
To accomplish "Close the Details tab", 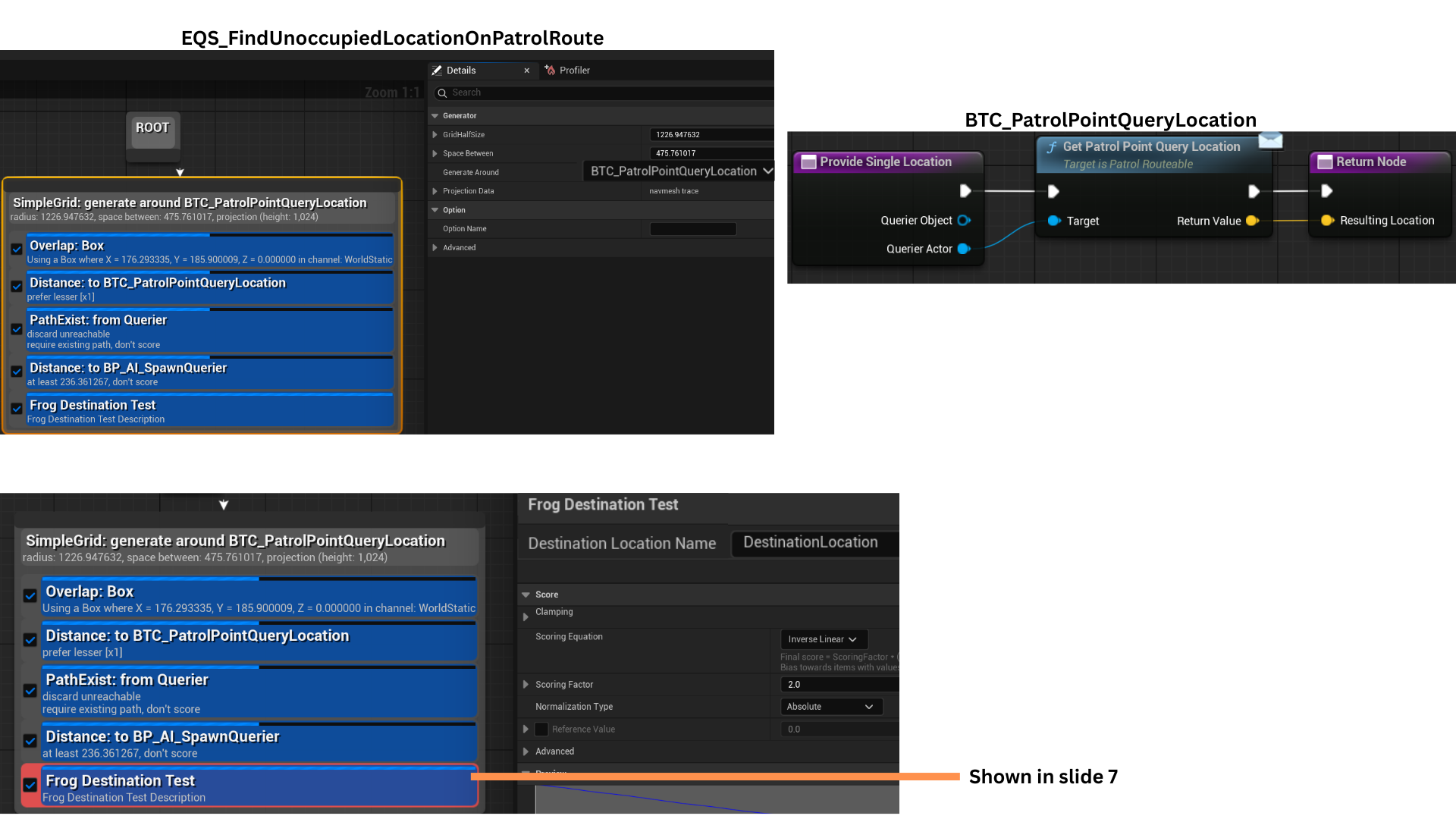I will 527,71.
